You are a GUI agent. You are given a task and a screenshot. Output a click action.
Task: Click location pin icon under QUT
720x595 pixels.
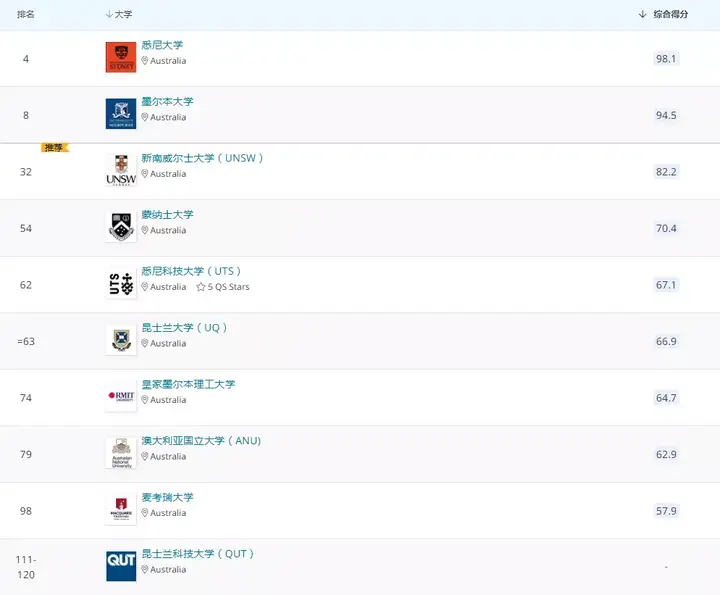pos(145,569)
